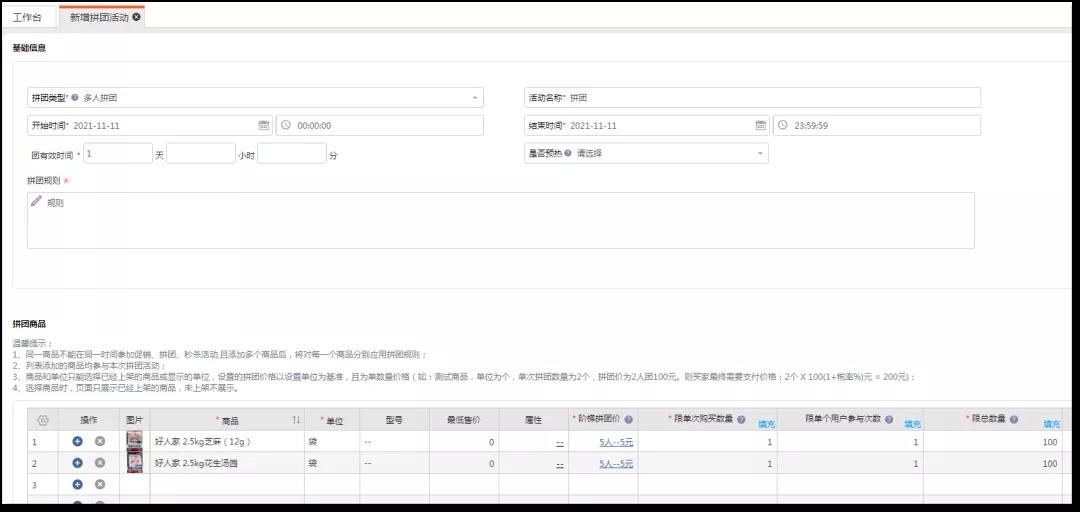
Task: Close the 新增拼团活动 tab
Action: point(136,17)
